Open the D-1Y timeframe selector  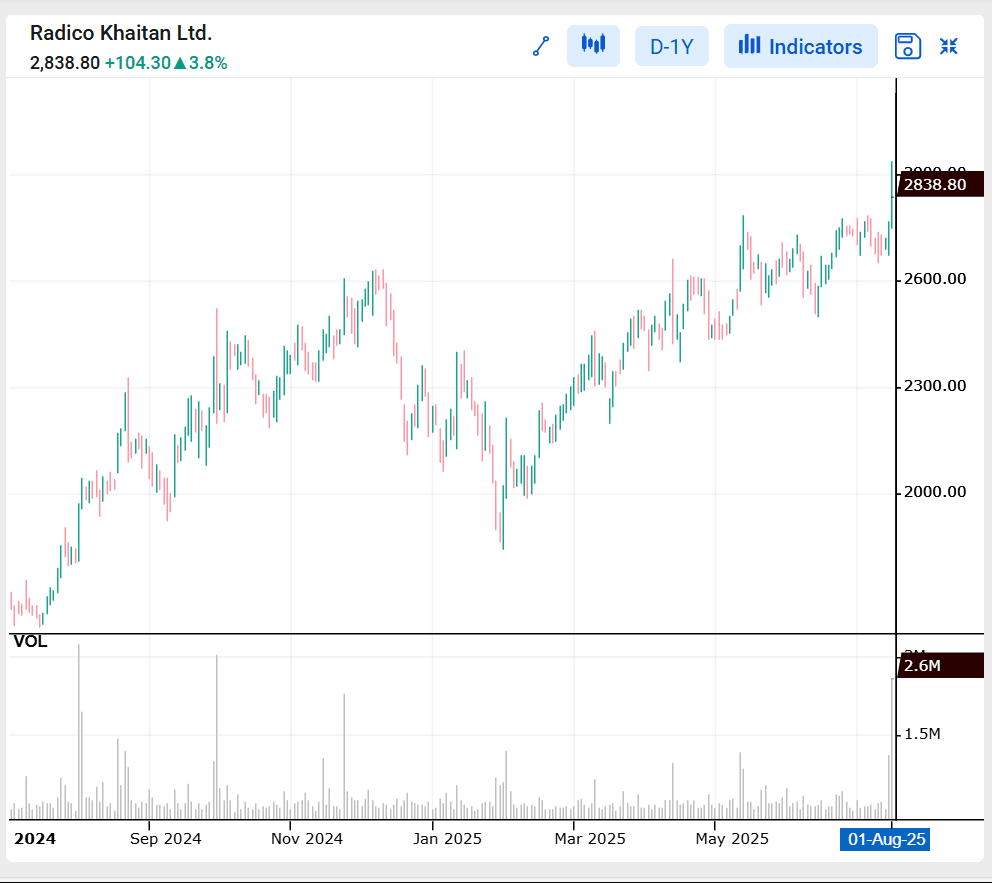pyautogui.click(x=671, y=46)
